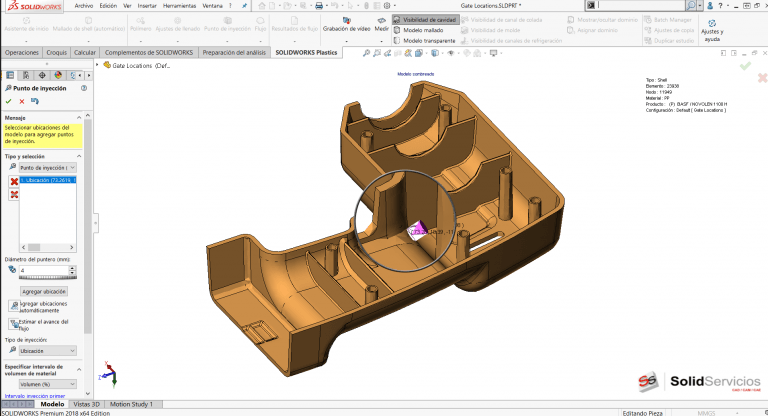Image resolution: width=768 pixels, height=416 pixels.
Task: Confirm injection point with green checkmark
Action: 9,101
